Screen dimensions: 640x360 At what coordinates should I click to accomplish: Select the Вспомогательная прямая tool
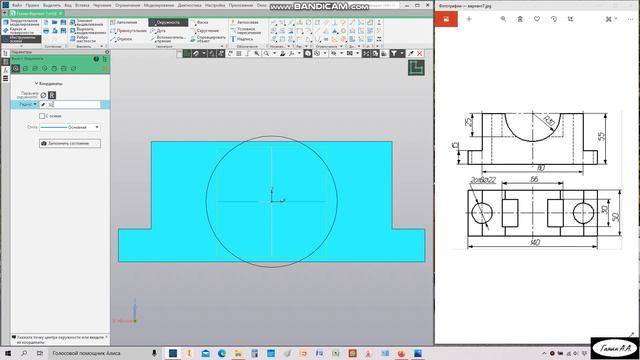pos(168,39)
